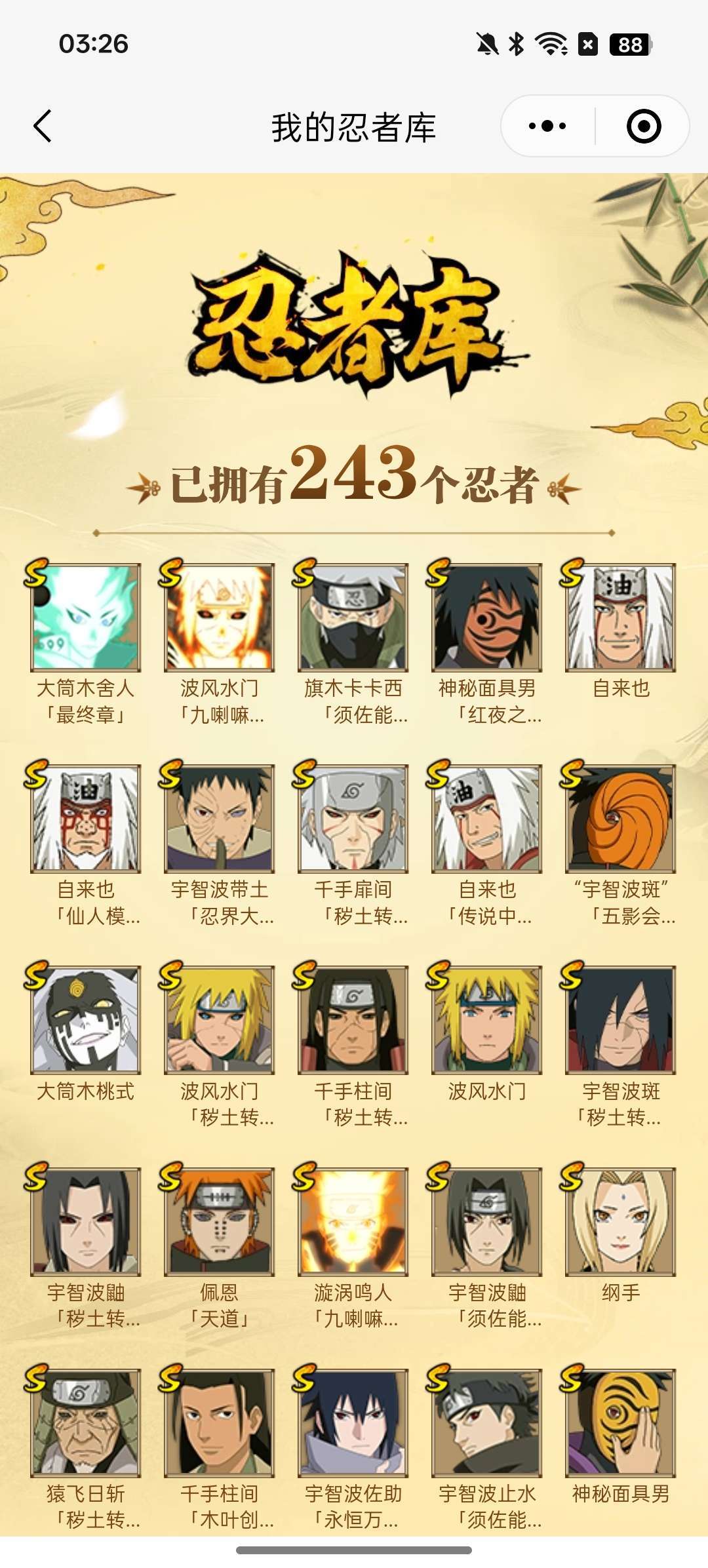Open the three-dot more menu

click(x=547, y=126)
